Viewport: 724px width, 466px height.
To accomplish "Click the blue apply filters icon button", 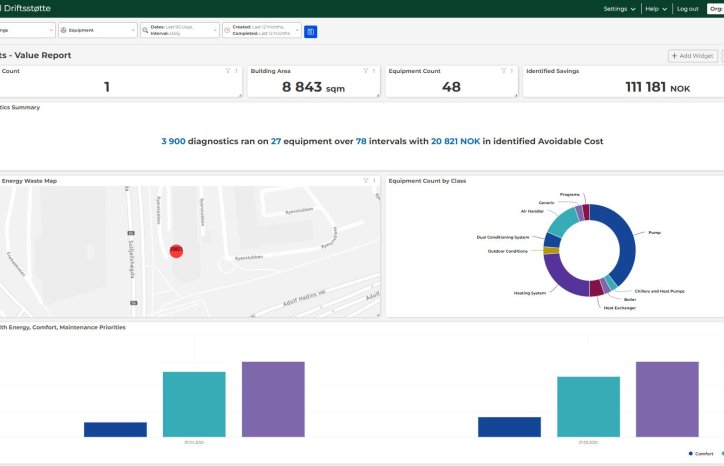I will click(311, 31).
